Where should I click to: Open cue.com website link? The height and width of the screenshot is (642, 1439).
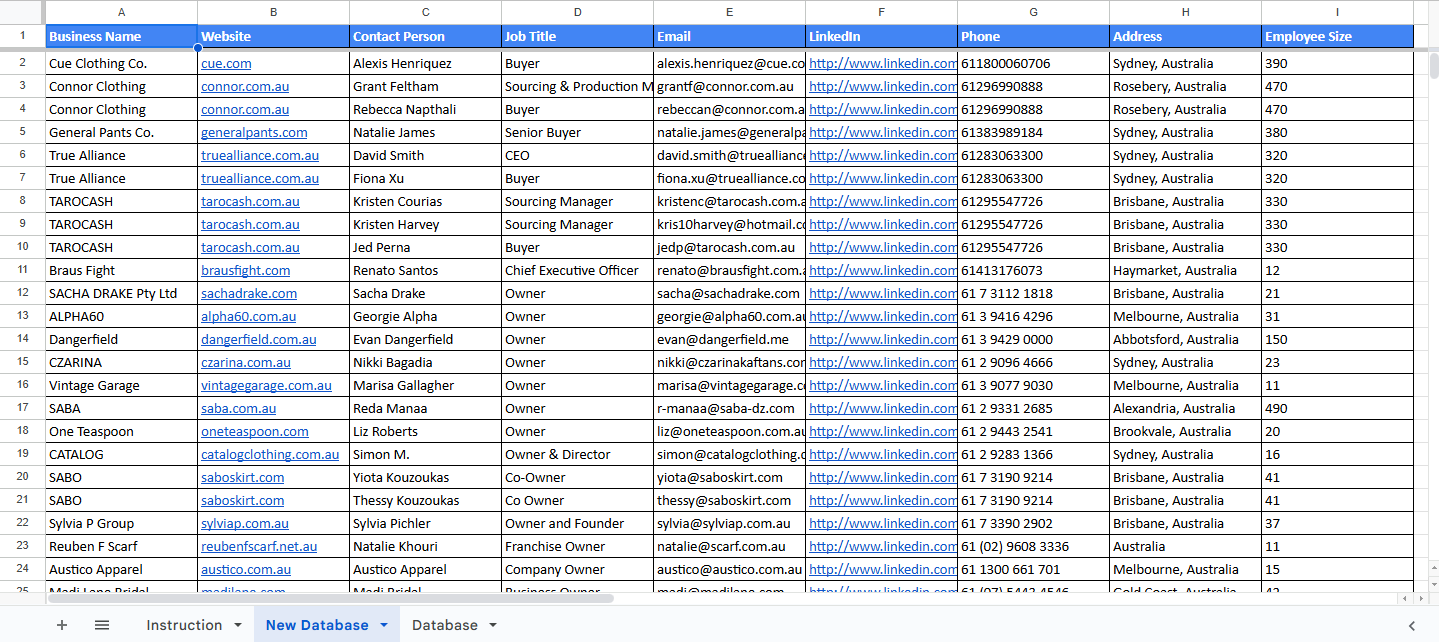coord(226,63)
